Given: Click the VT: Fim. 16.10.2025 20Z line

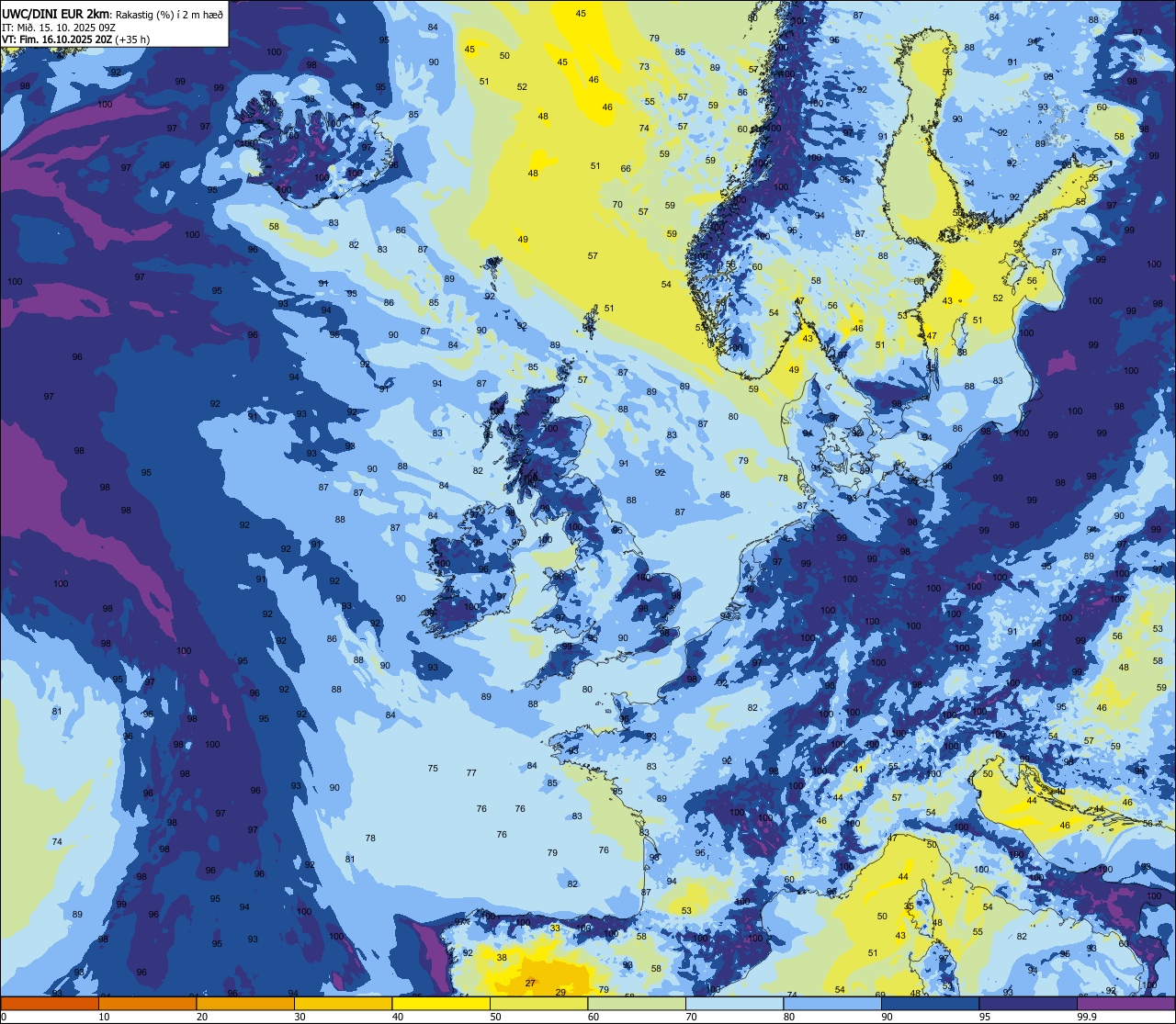Looking at the screenshot, I should [x=76, y=39].
